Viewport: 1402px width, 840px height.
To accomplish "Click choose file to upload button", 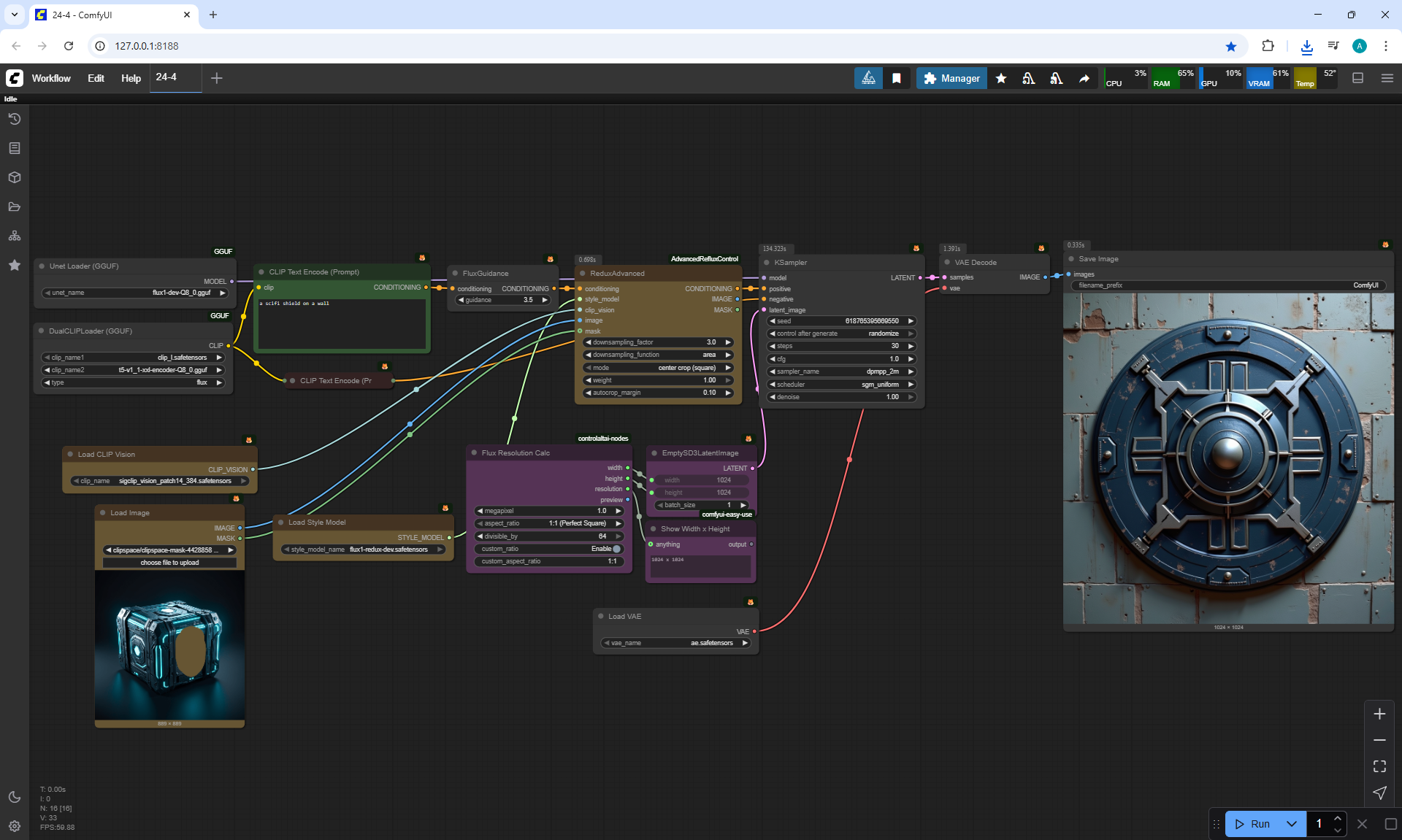I will tap(169, 563).
